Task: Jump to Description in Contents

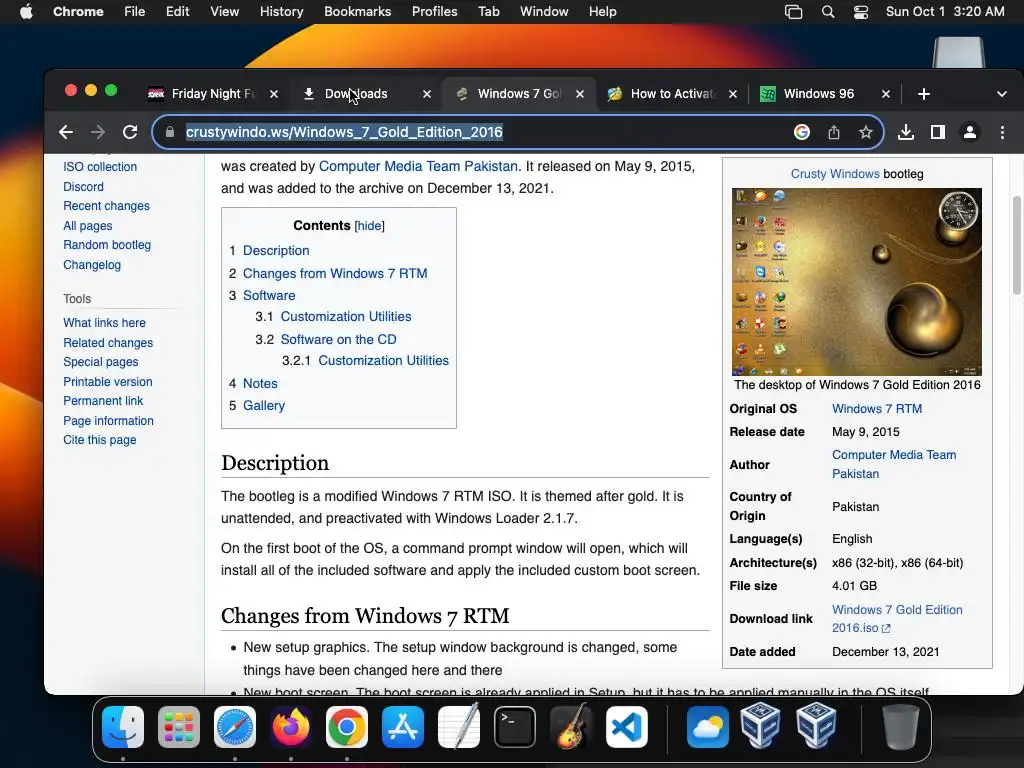Action: (276, 251)
